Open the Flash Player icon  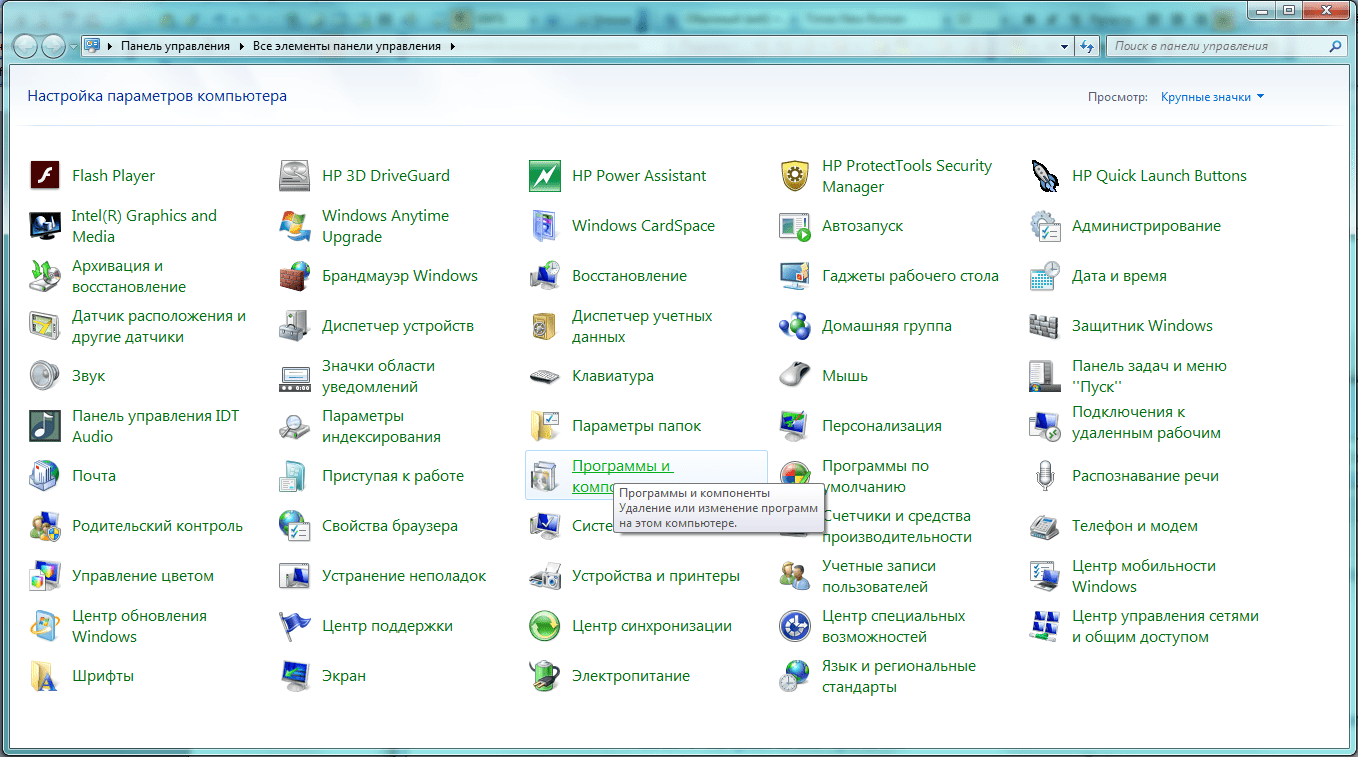[45, 176]
